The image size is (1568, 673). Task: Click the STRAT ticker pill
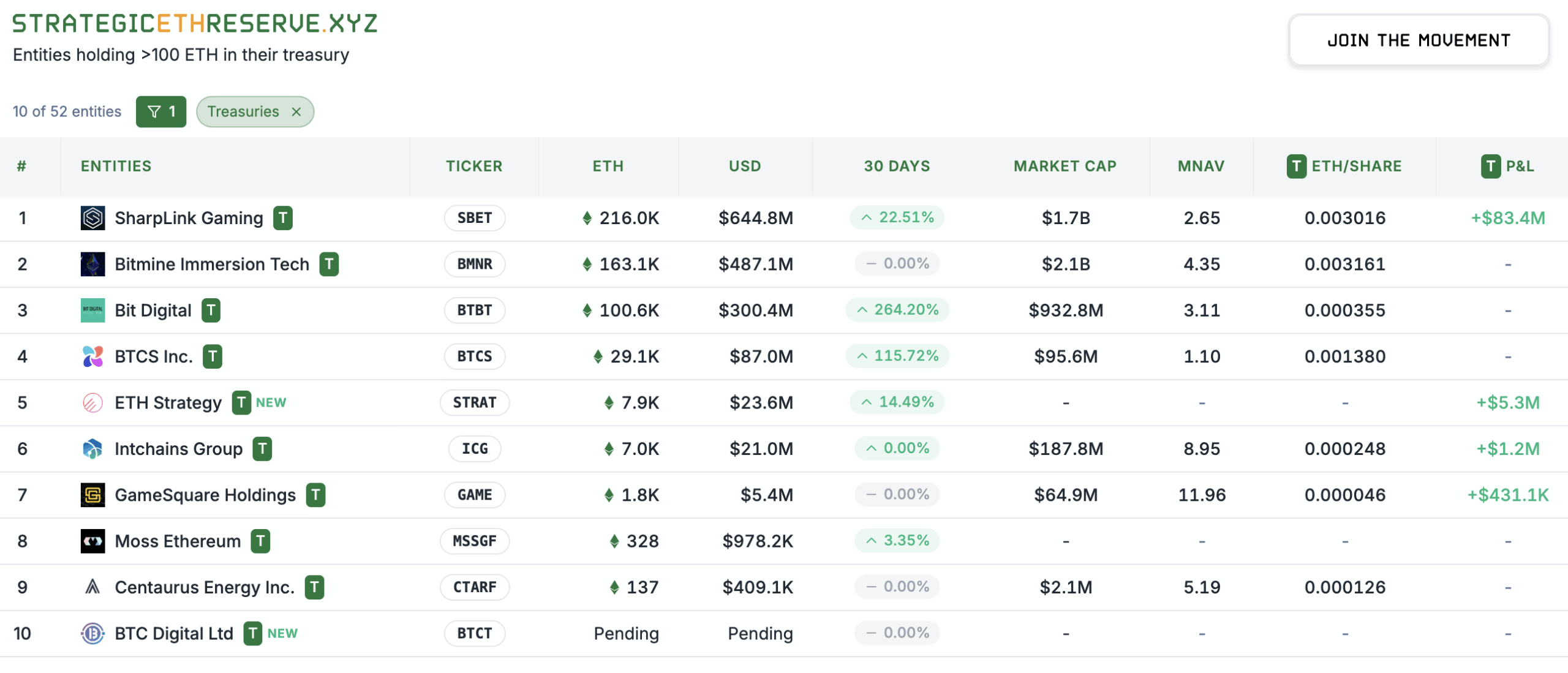(x=475, y=403)
